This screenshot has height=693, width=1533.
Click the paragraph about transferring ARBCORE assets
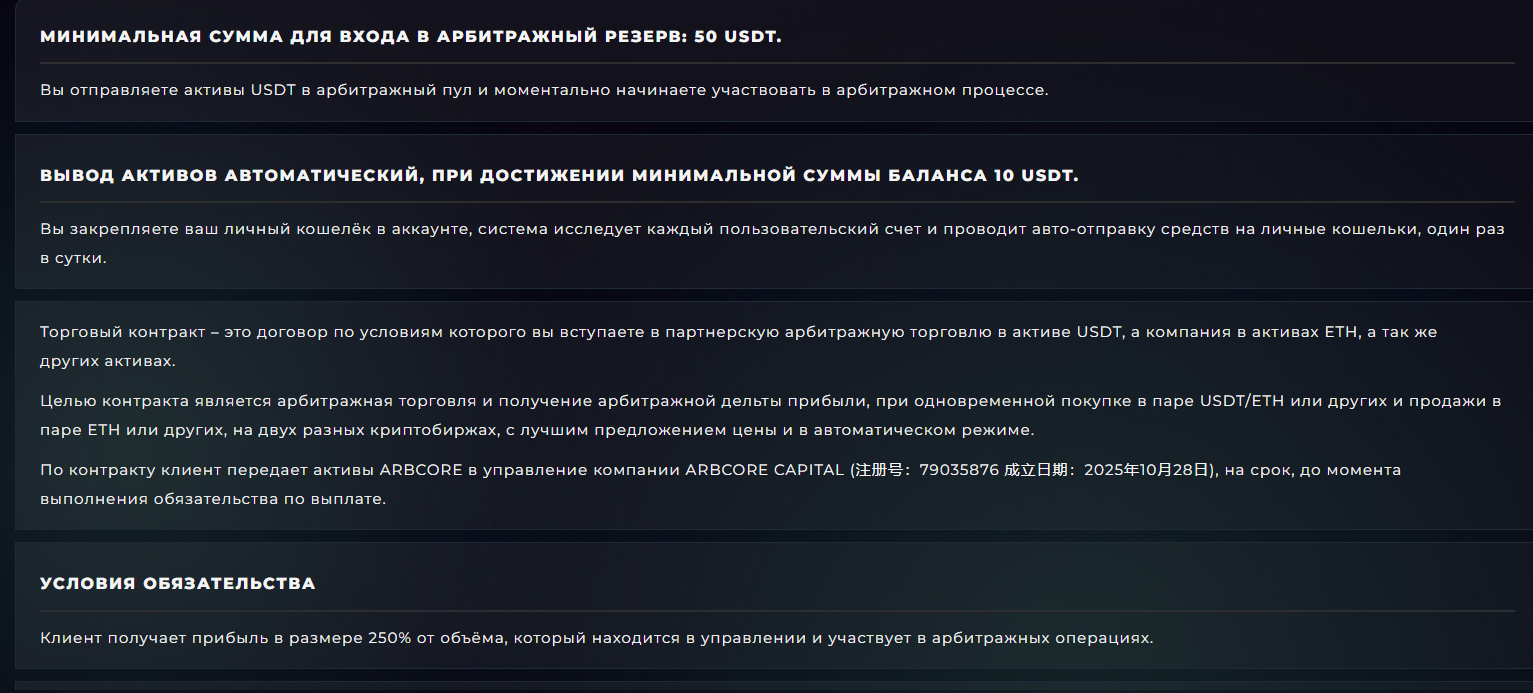click(x=720, y=481)
